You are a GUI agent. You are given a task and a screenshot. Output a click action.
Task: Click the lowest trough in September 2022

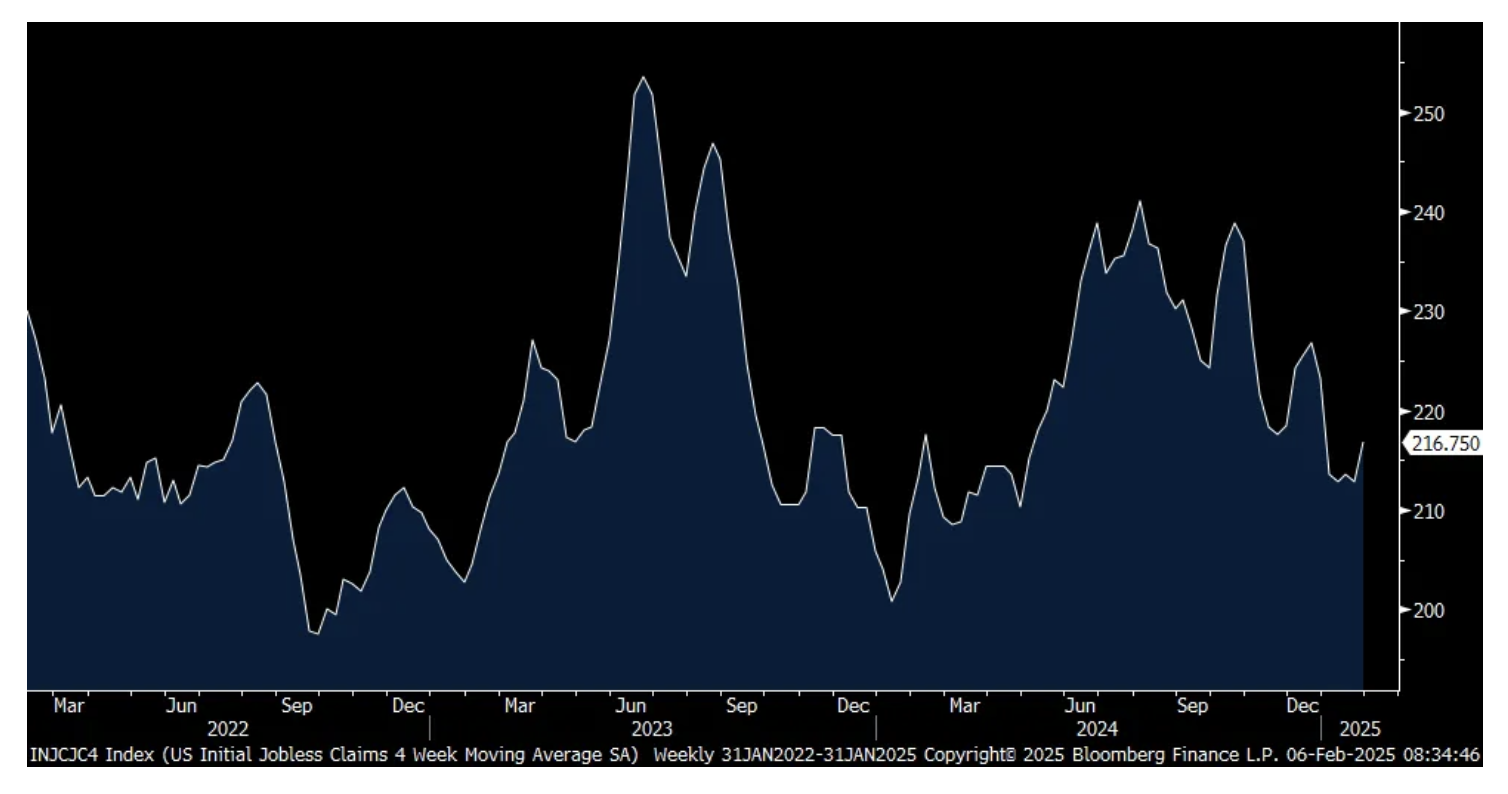coord(317,633)
